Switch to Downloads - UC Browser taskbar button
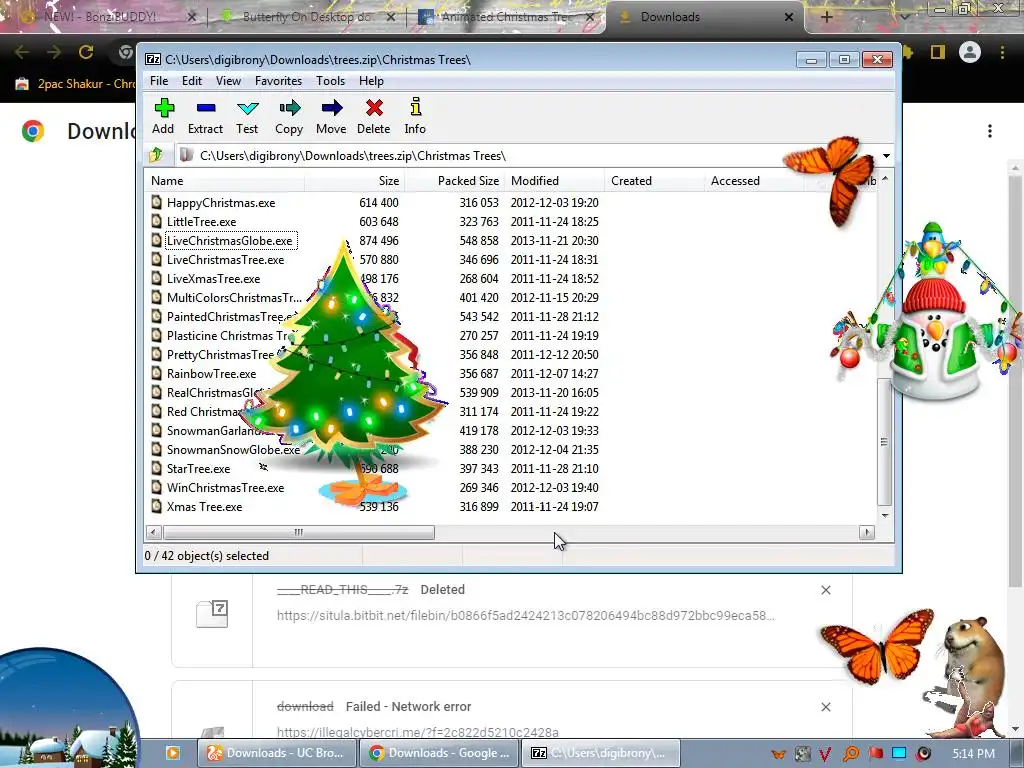Screen dimensions: 1024x768 tap(276, 753)
